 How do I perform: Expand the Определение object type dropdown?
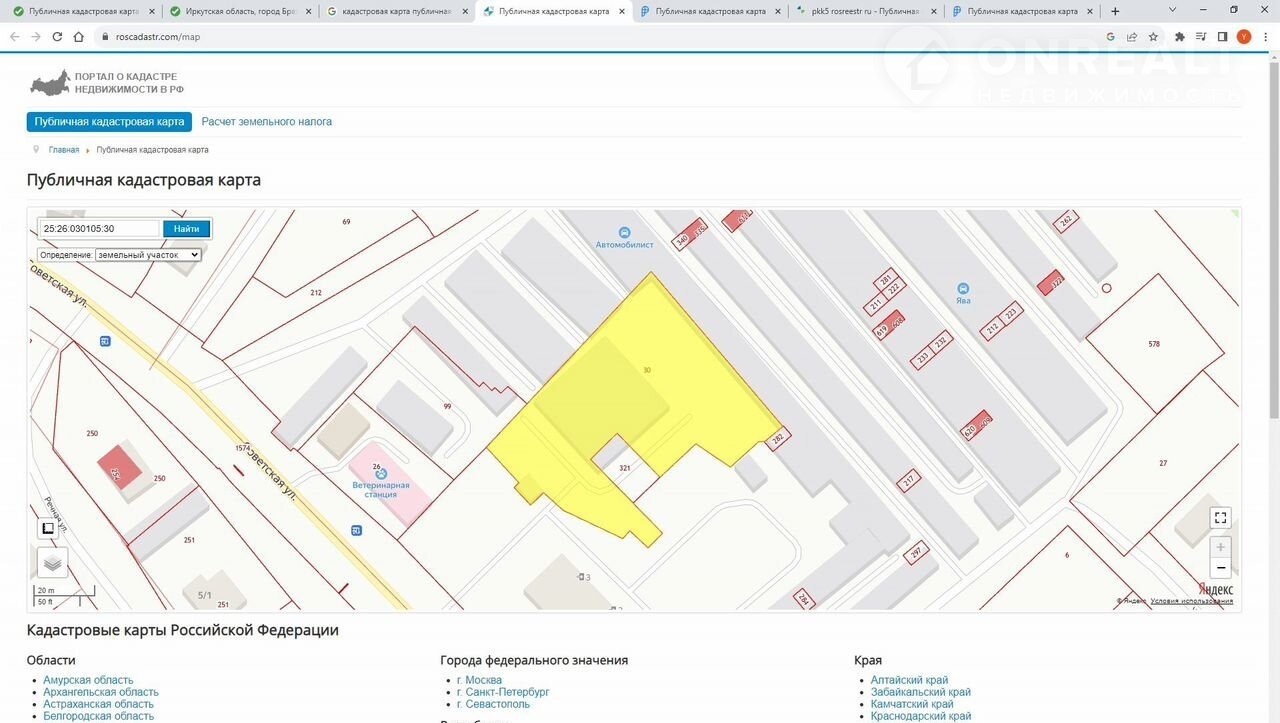tap(148, 255)
